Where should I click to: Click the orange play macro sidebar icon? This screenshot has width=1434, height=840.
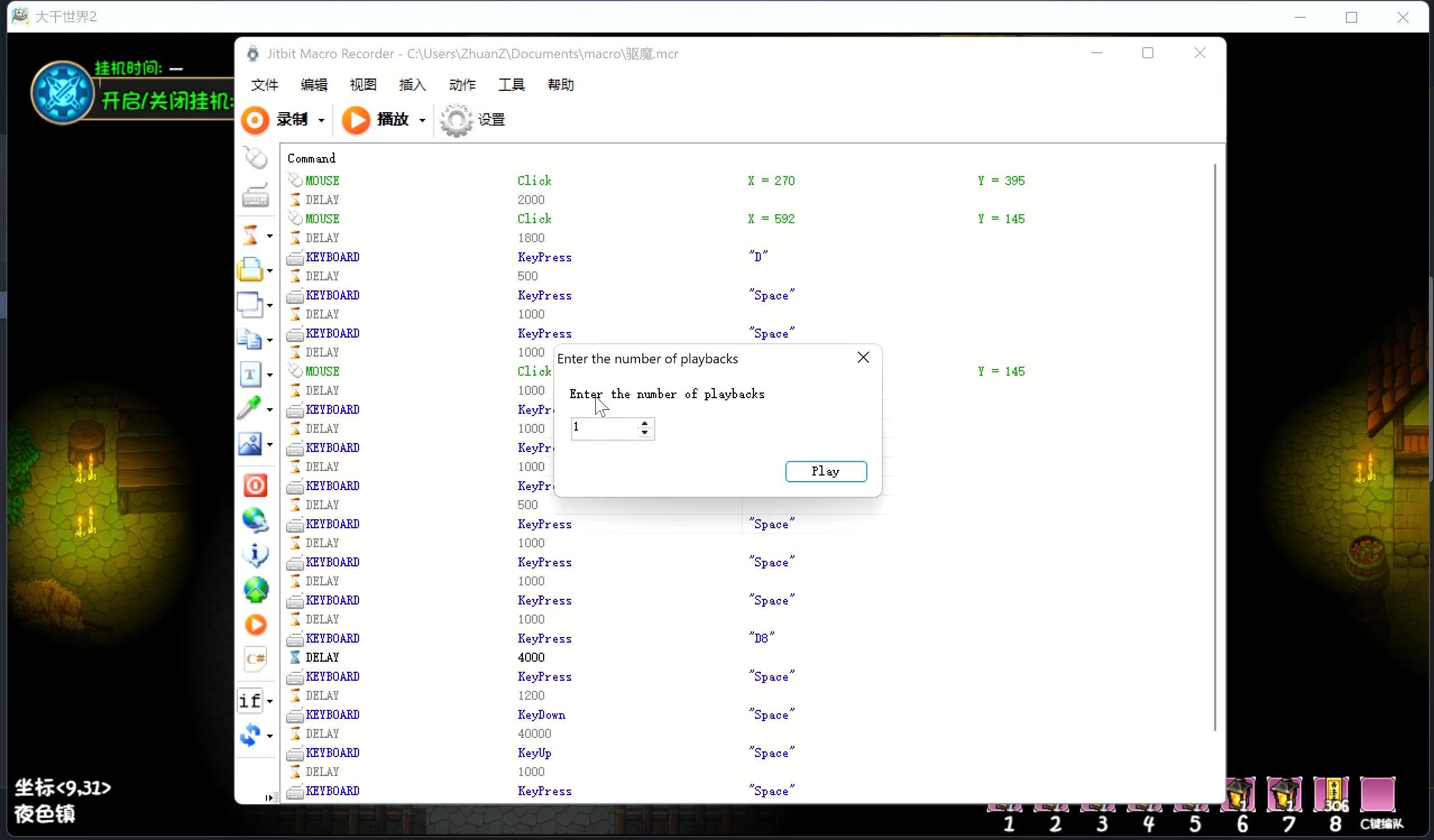click(x=255, y=625)
